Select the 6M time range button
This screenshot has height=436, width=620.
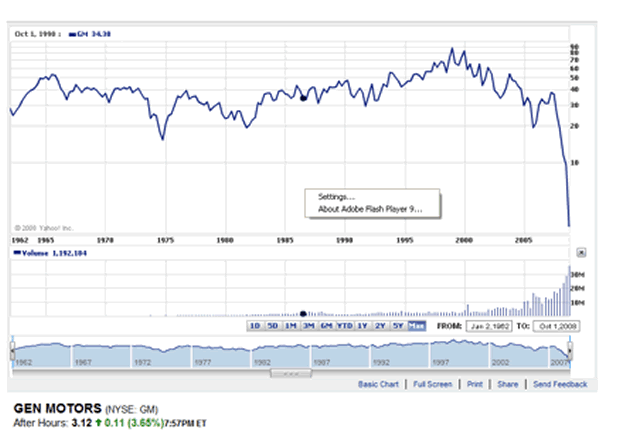326,326
